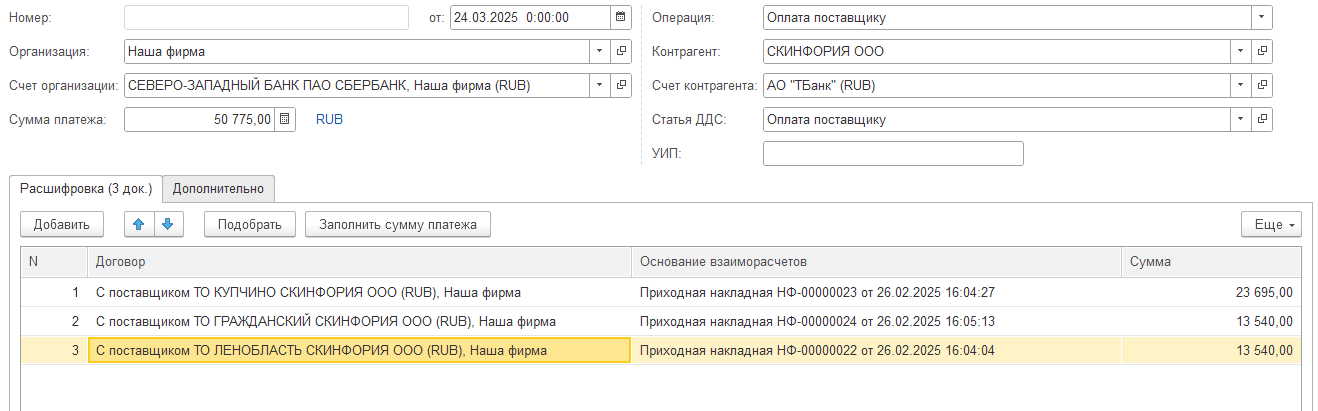The height and width of the screenshot is (411, 1318).
Task: Switch to the Дополнительно tab
Action: [218, 188]
